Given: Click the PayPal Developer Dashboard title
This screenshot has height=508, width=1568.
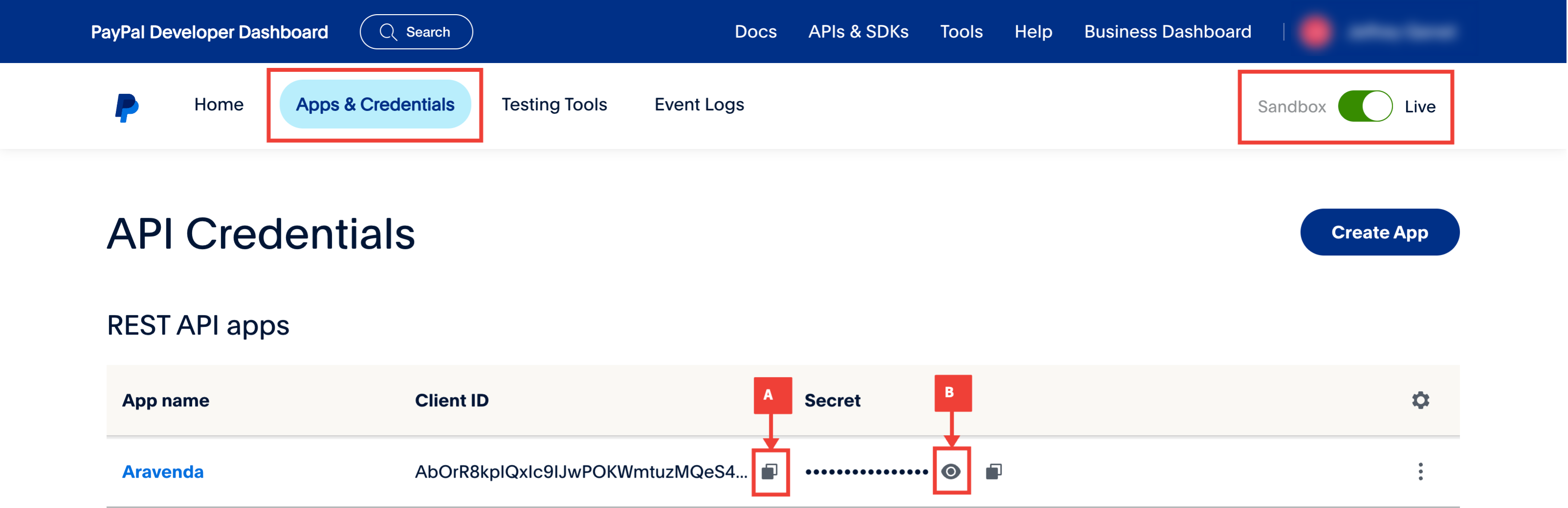Looking at the screenshot, I should coord(209,32).
